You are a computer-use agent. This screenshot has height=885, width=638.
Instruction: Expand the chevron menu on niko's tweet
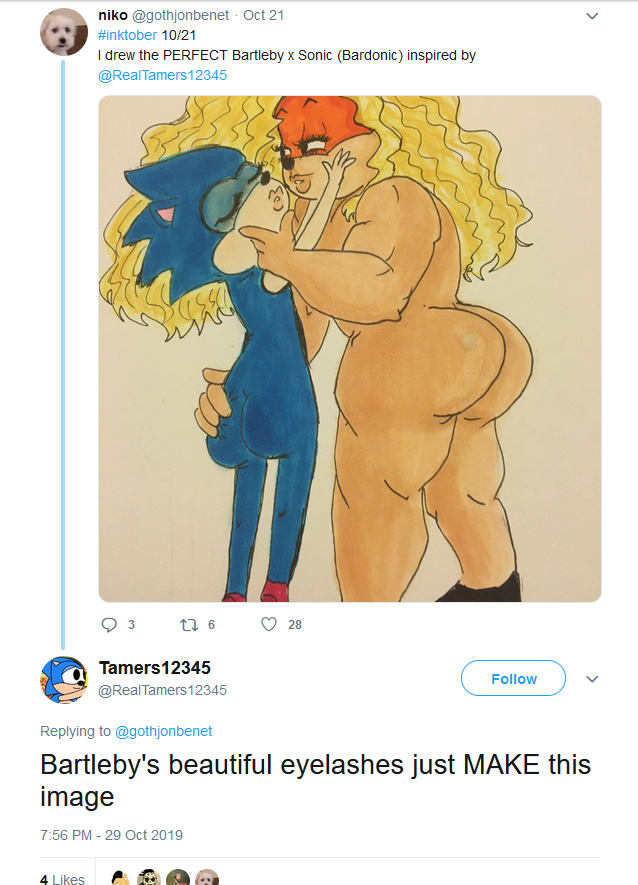(592, 16)
